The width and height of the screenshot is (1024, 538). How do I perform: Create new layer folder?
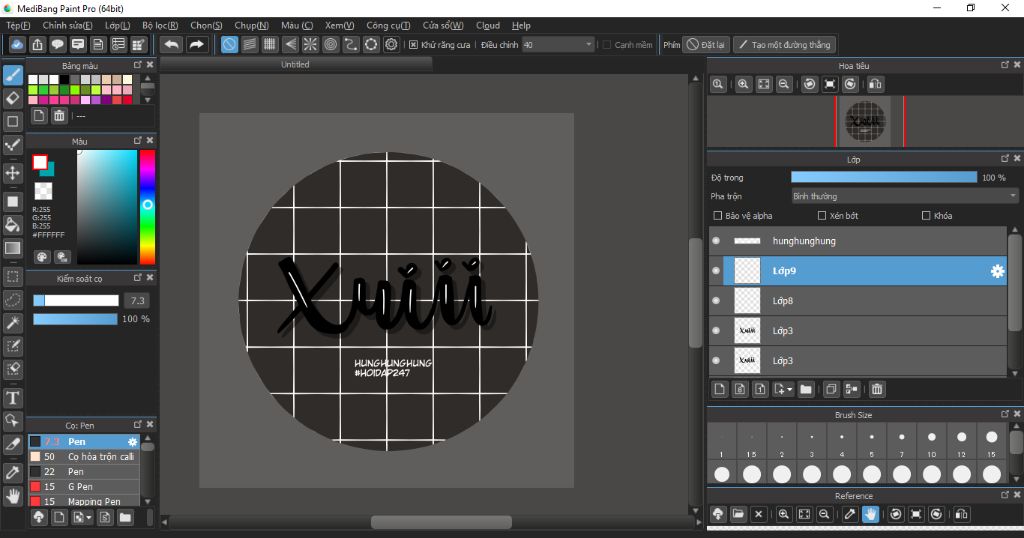pyautogui.click(x=806, y=389)
